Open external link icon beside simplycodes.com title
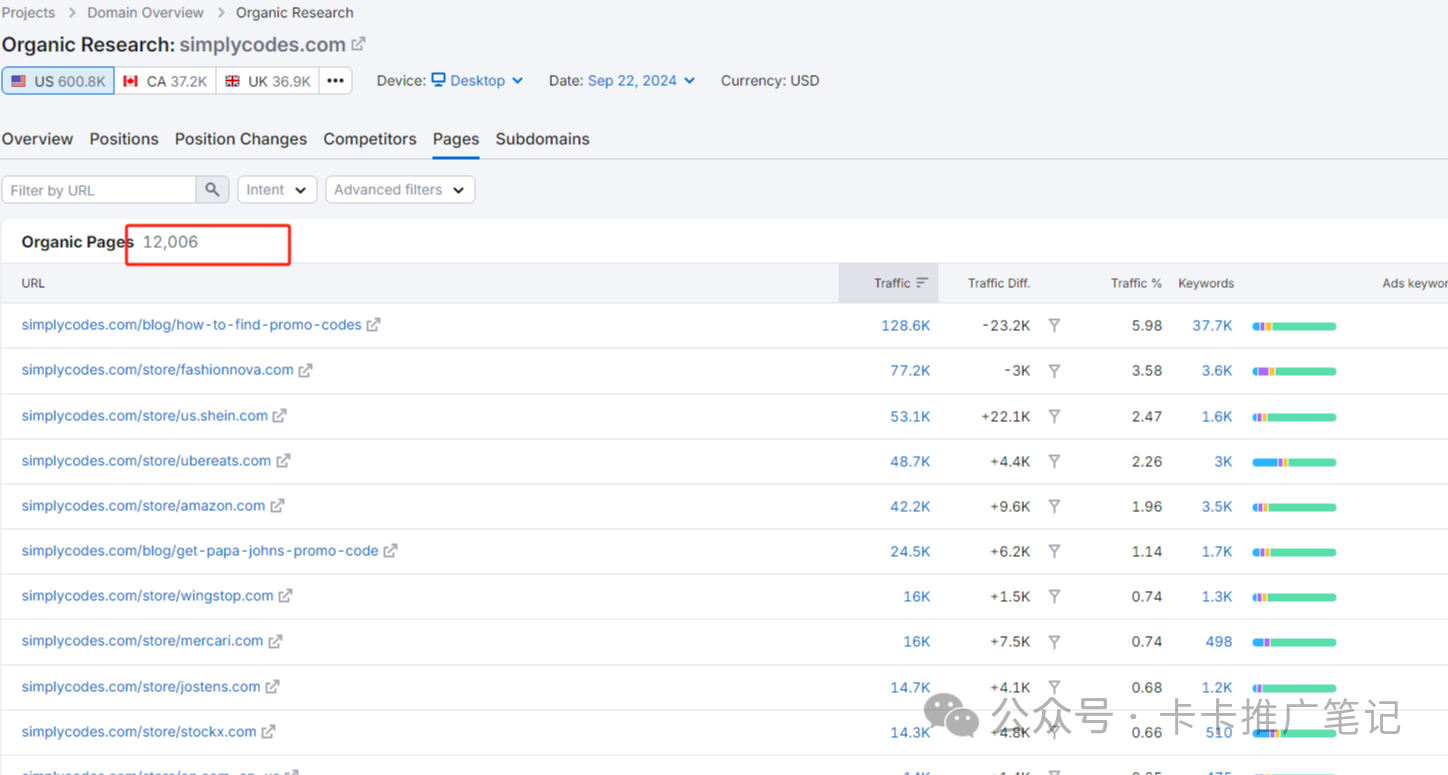The image size is (1448, 775). click(x=358, y=45)
